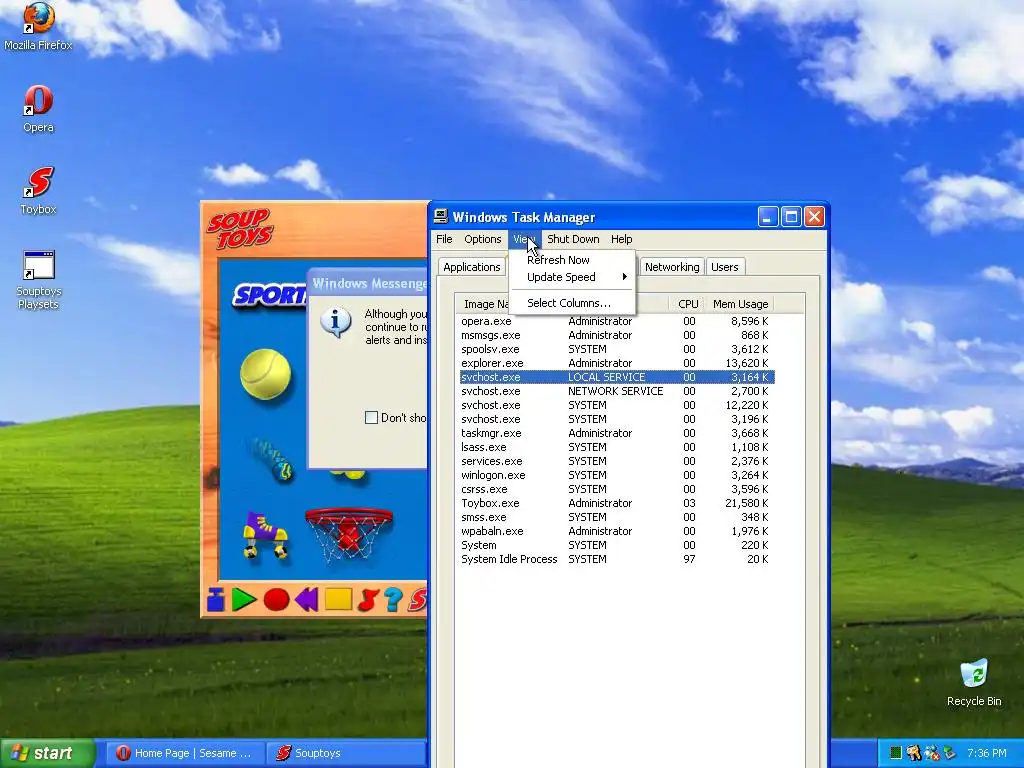Click the Task Manager title bar icon
1024x768 pixels.
[x=441, y=216]
